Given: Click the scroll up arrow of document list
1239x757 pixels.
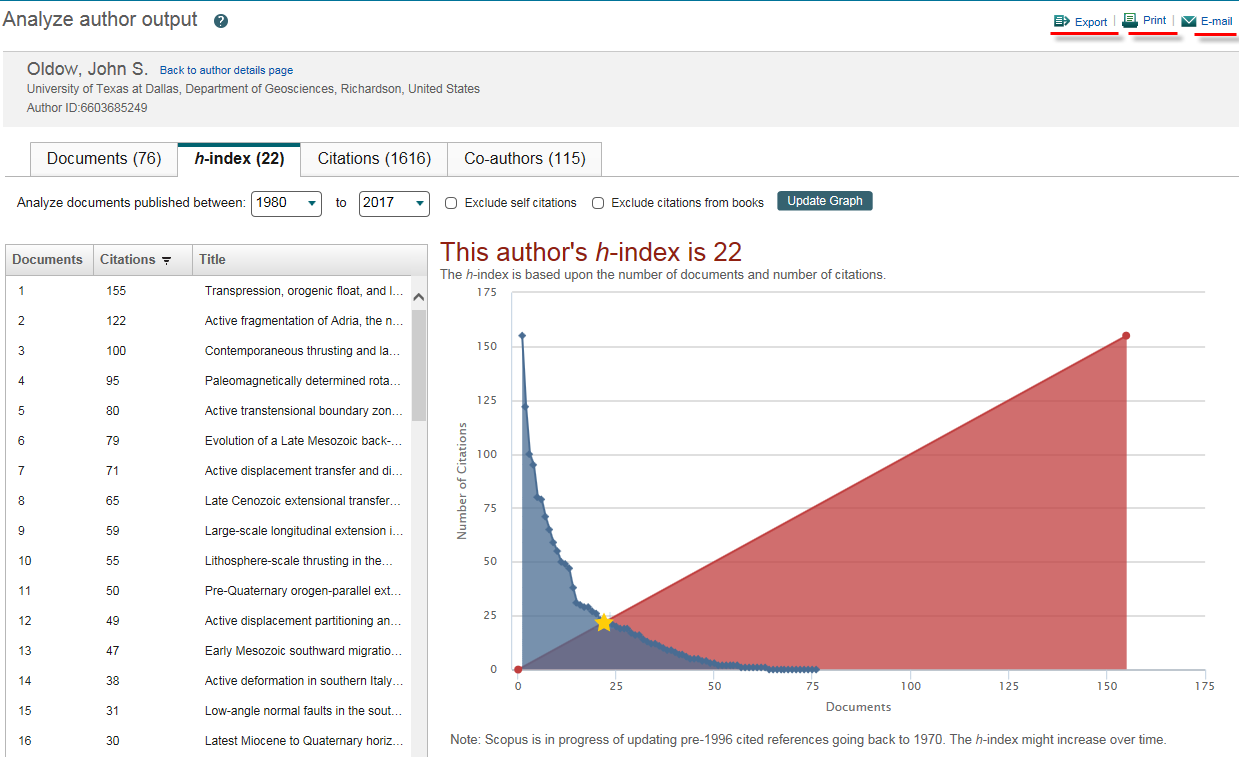Looking at the screenshot, I should [x=419, y=297].
